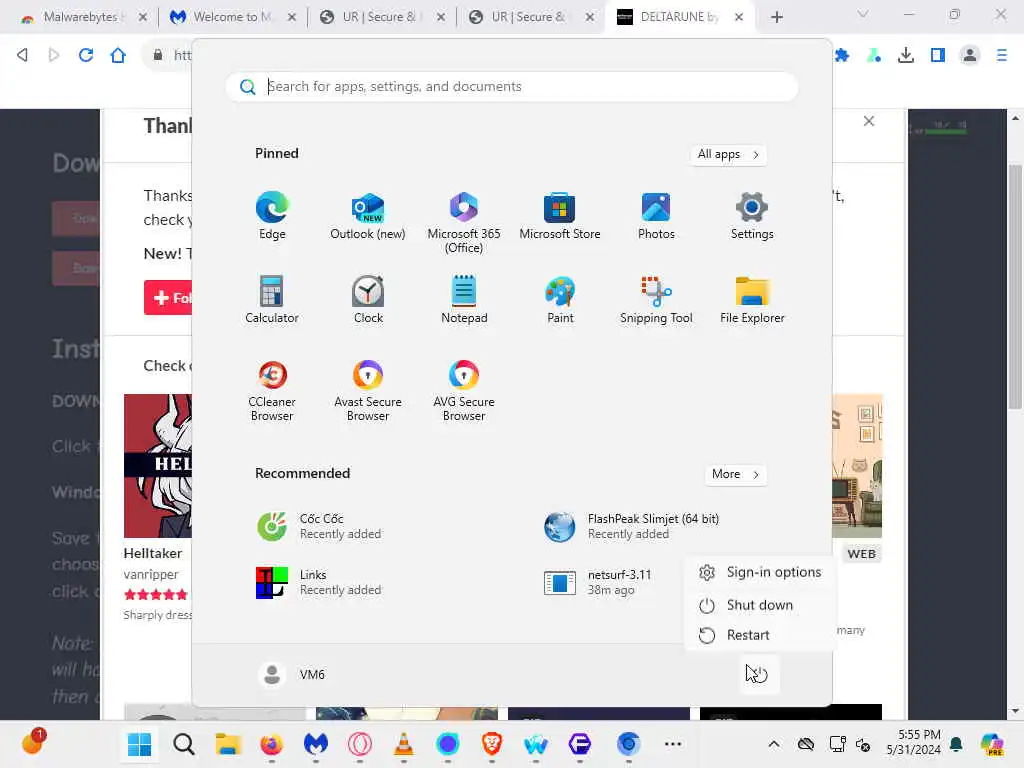
Task: Close the DELTARUNE tab
Action: (x=739, y=17)
